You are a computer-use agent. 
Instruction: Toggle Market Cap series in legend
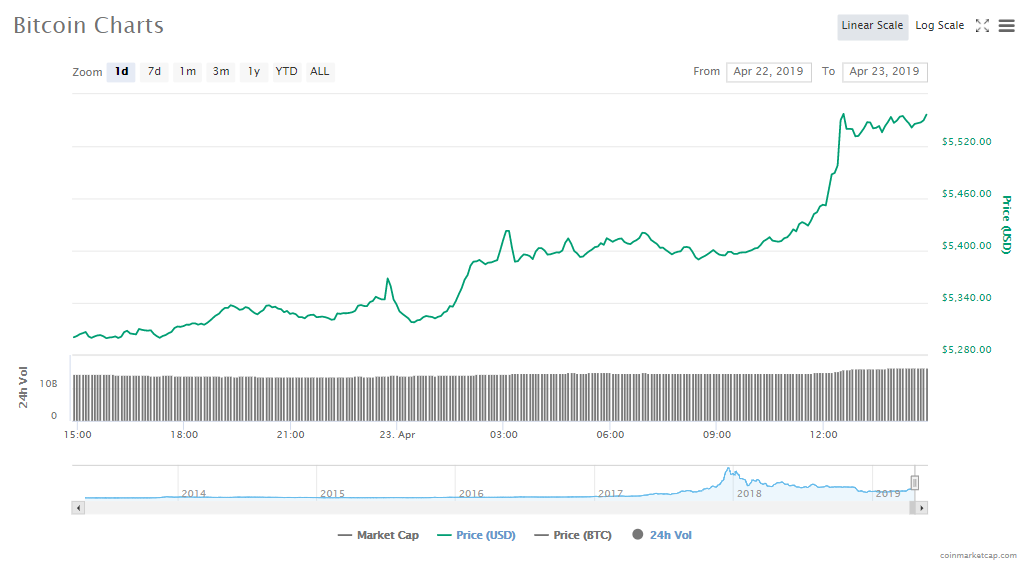pos(379,535)
